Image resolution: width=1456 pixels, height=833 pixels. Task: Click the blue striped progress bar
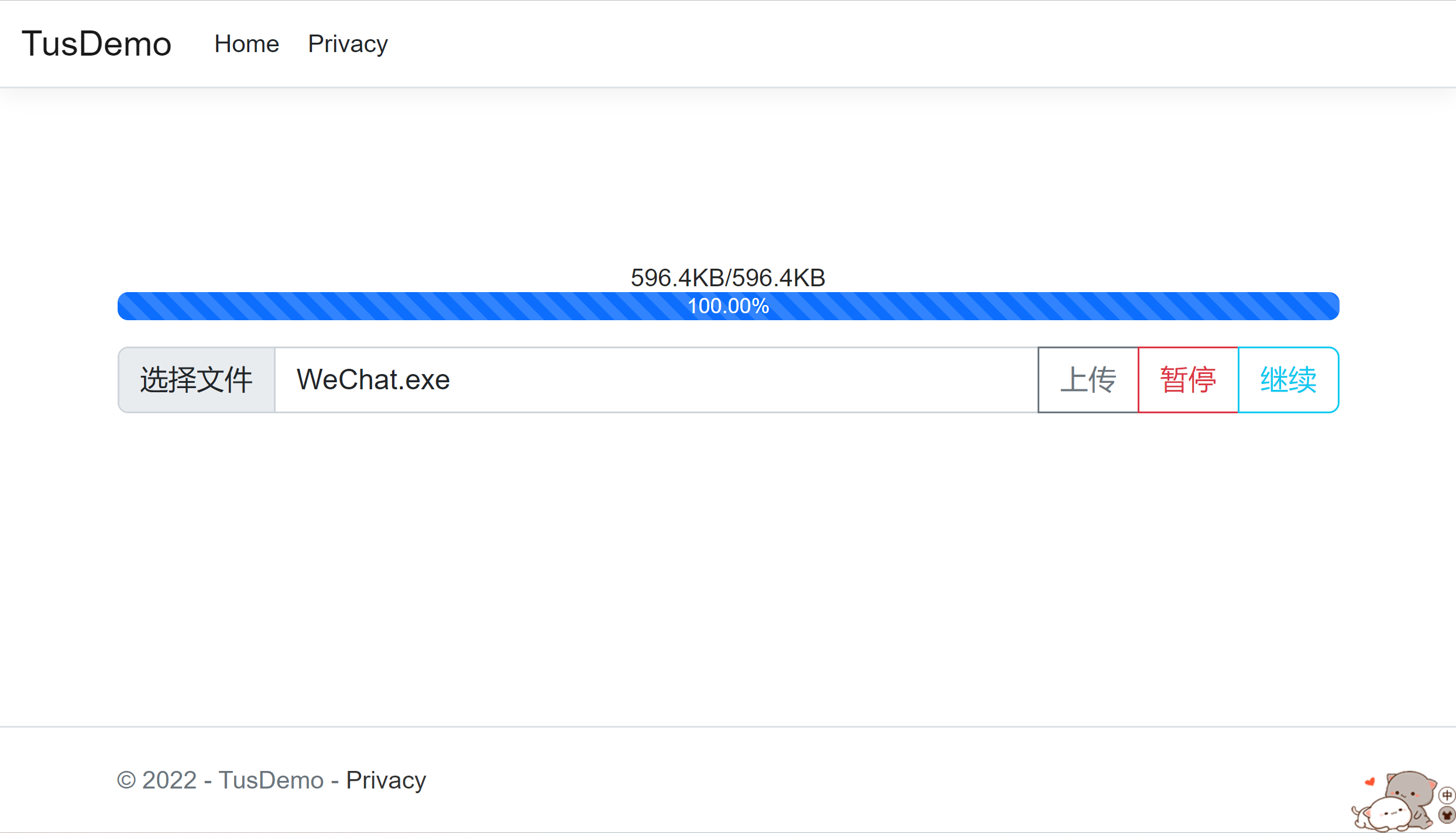pyautogui.click(x=729, y=306)
